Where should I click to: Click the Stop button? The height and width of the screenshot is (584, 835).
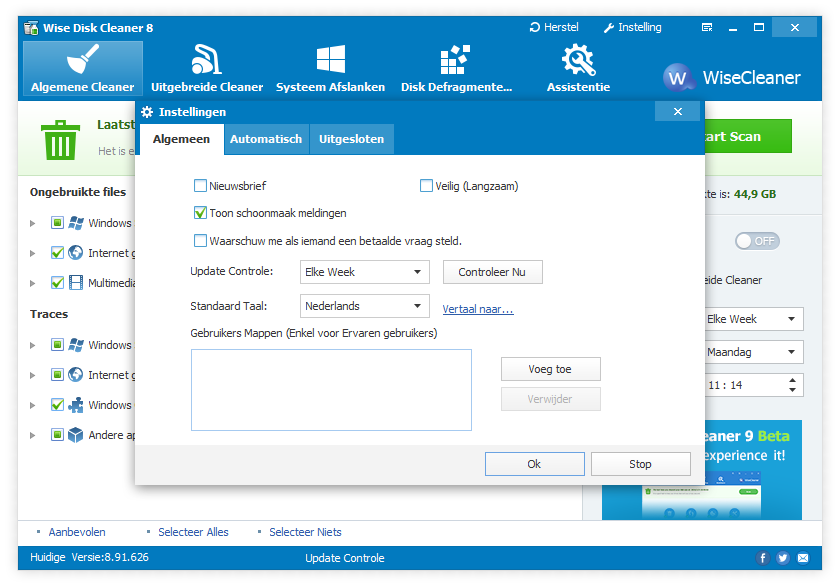point(641,464)
